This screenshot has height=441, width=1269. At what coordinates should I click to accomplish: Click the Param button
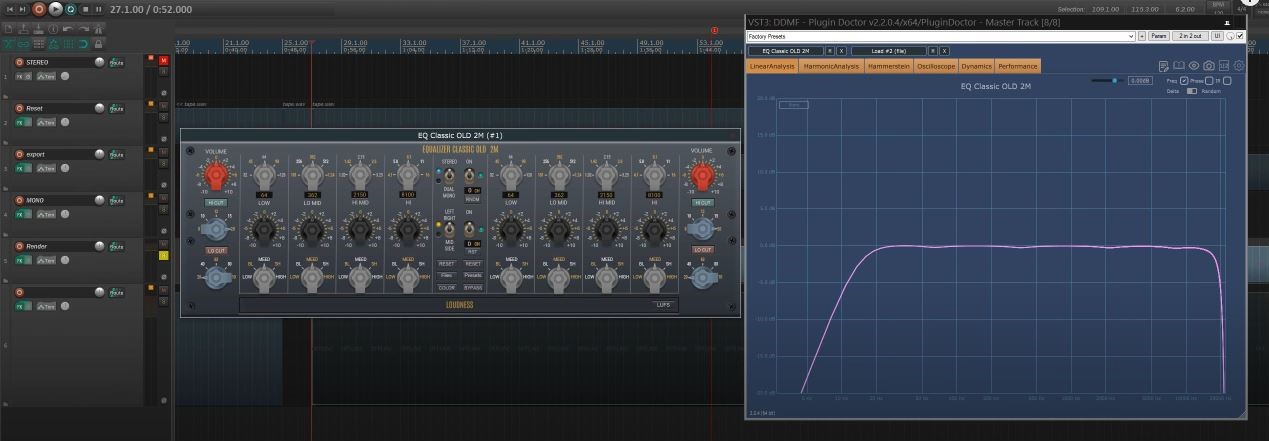1158,36
